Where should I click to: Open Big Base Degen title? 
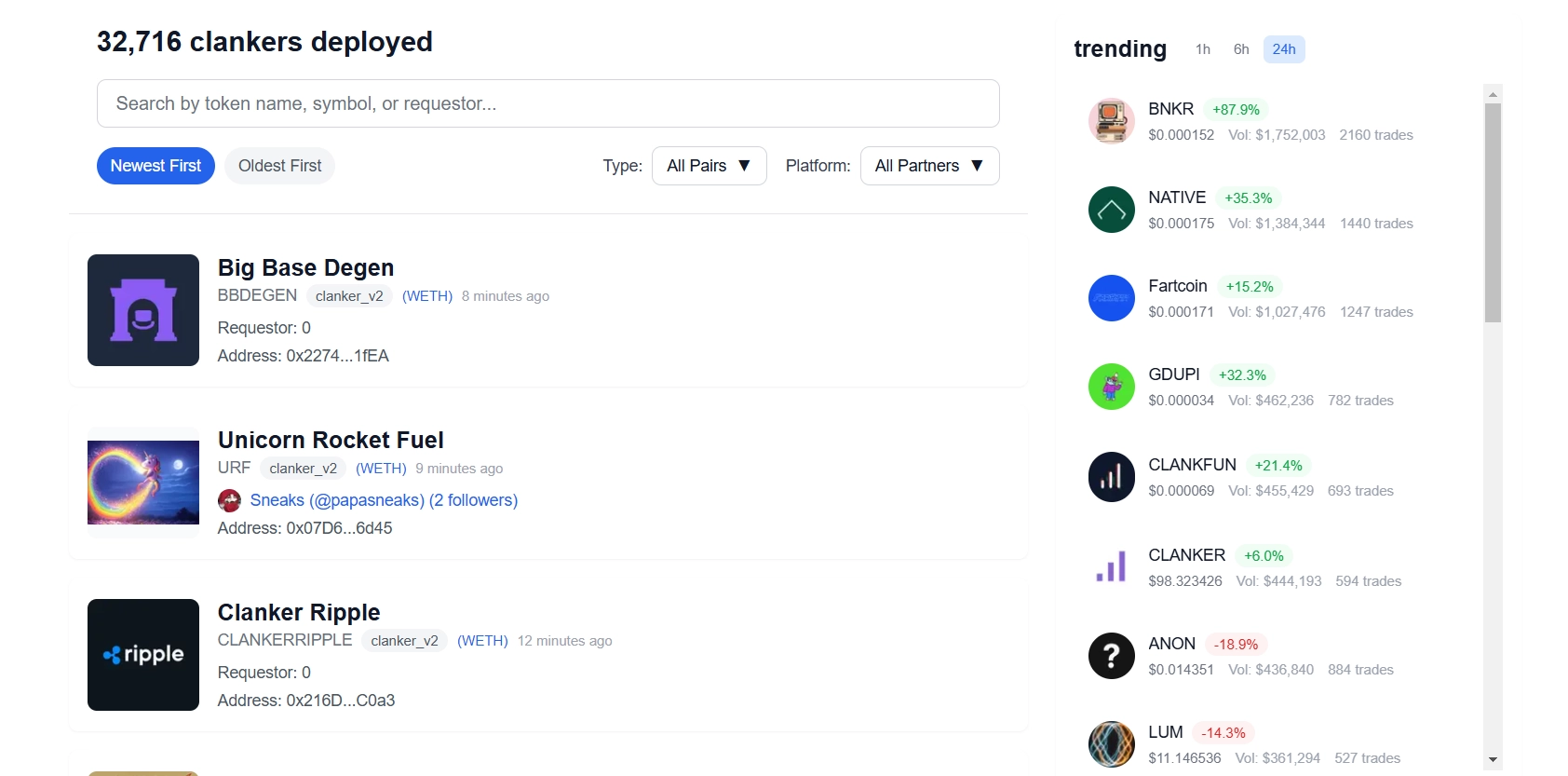[x=305, y=268]
